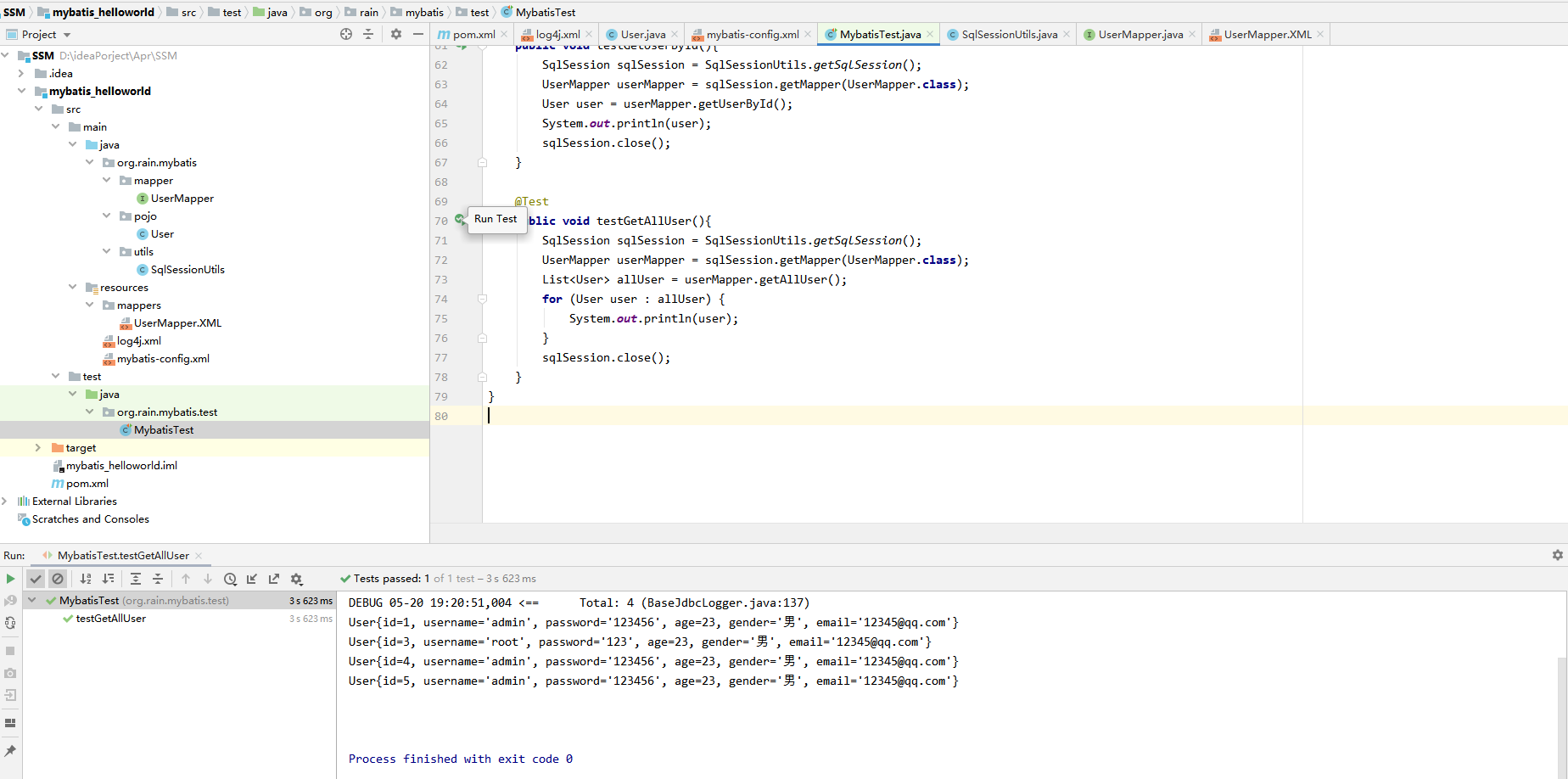Screen dimensions: 1568x779
Task: Open test runner settings gear
Action: [296, 579]
